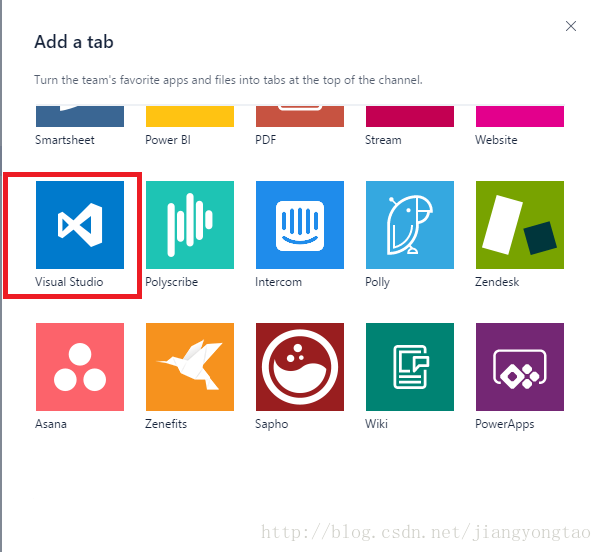
Task: Select the Visual Studio app tile
Action: [80, 225]
